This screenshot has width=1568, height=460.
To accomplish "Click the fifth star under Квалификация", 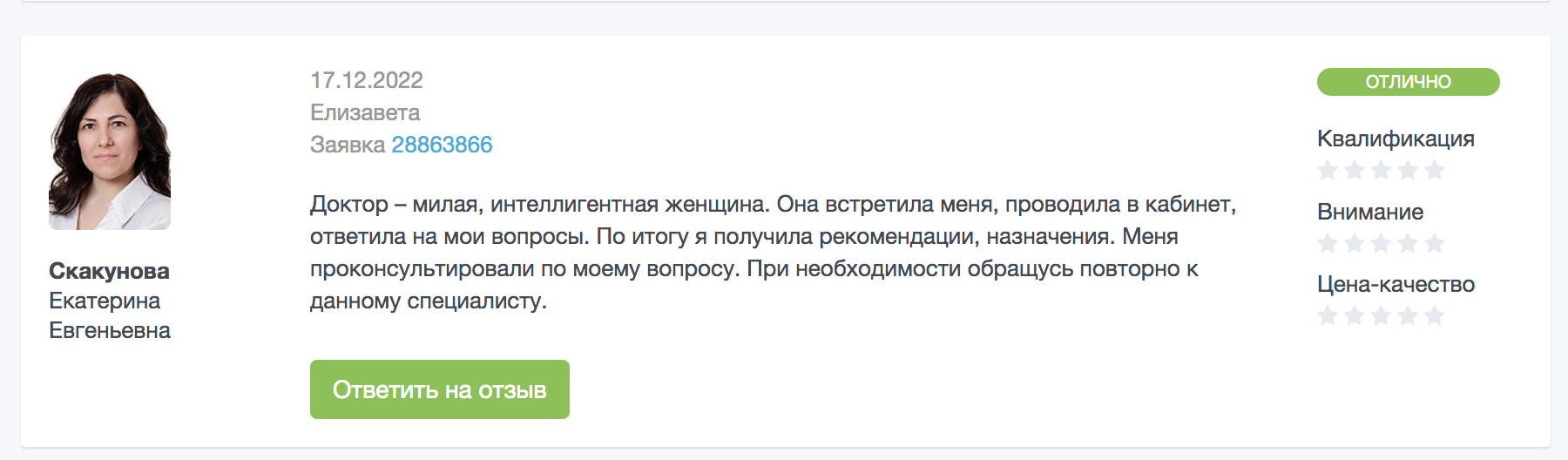I will point(1435,170).
